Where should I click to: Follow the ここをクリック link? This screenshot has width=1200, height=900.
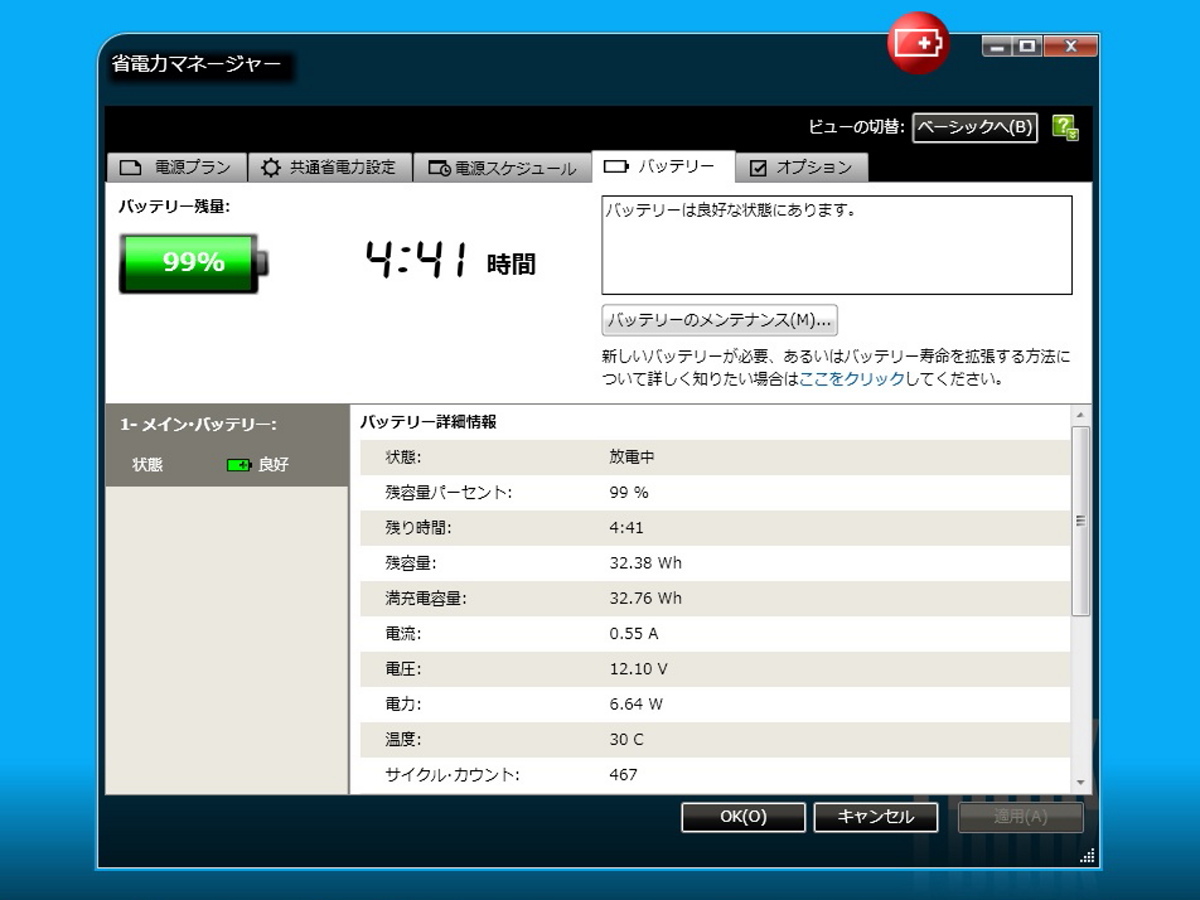pos(851,379)
